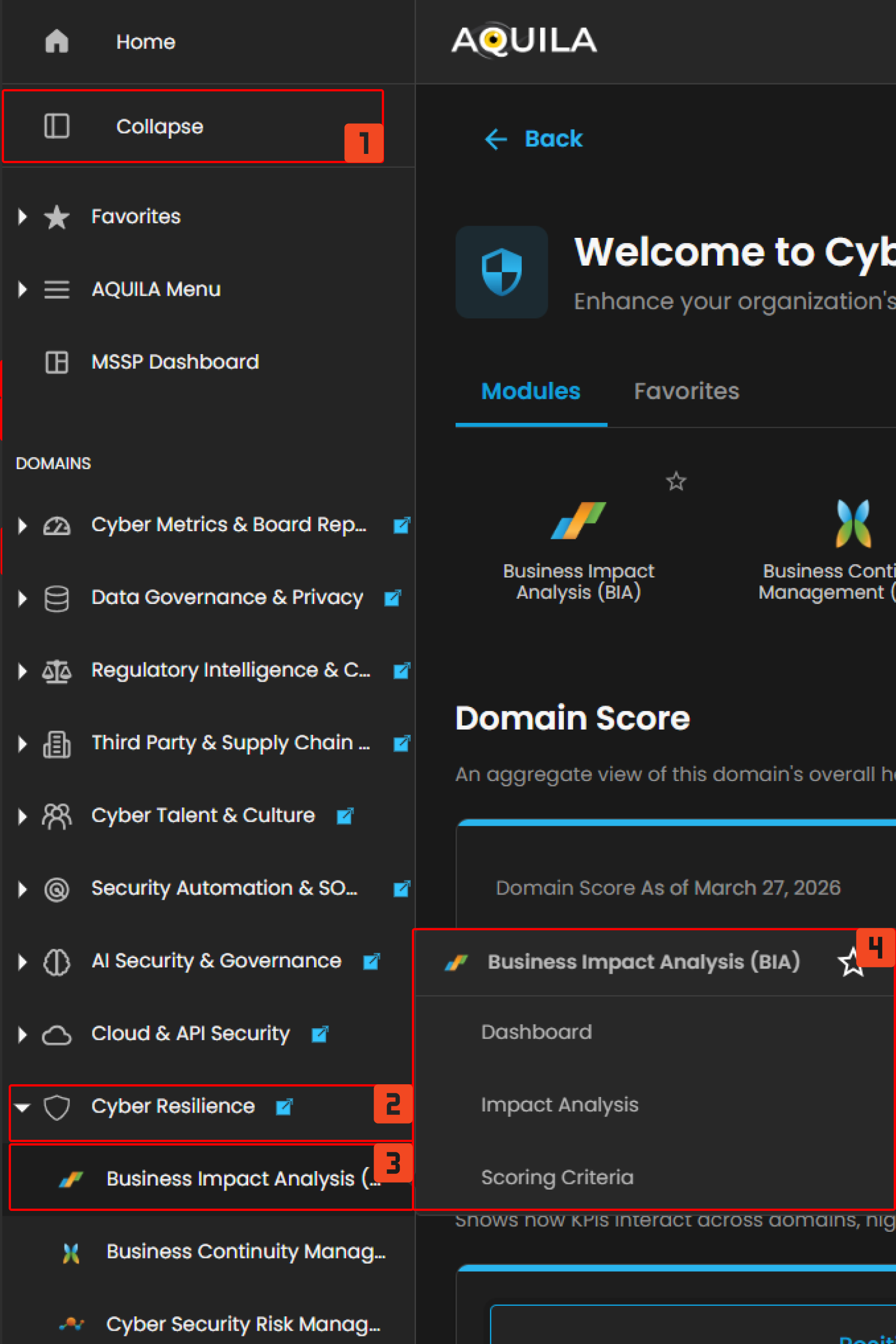Open the MSSP Dashboard link
The image size is (896, 1344).
(x=175, y=362)
